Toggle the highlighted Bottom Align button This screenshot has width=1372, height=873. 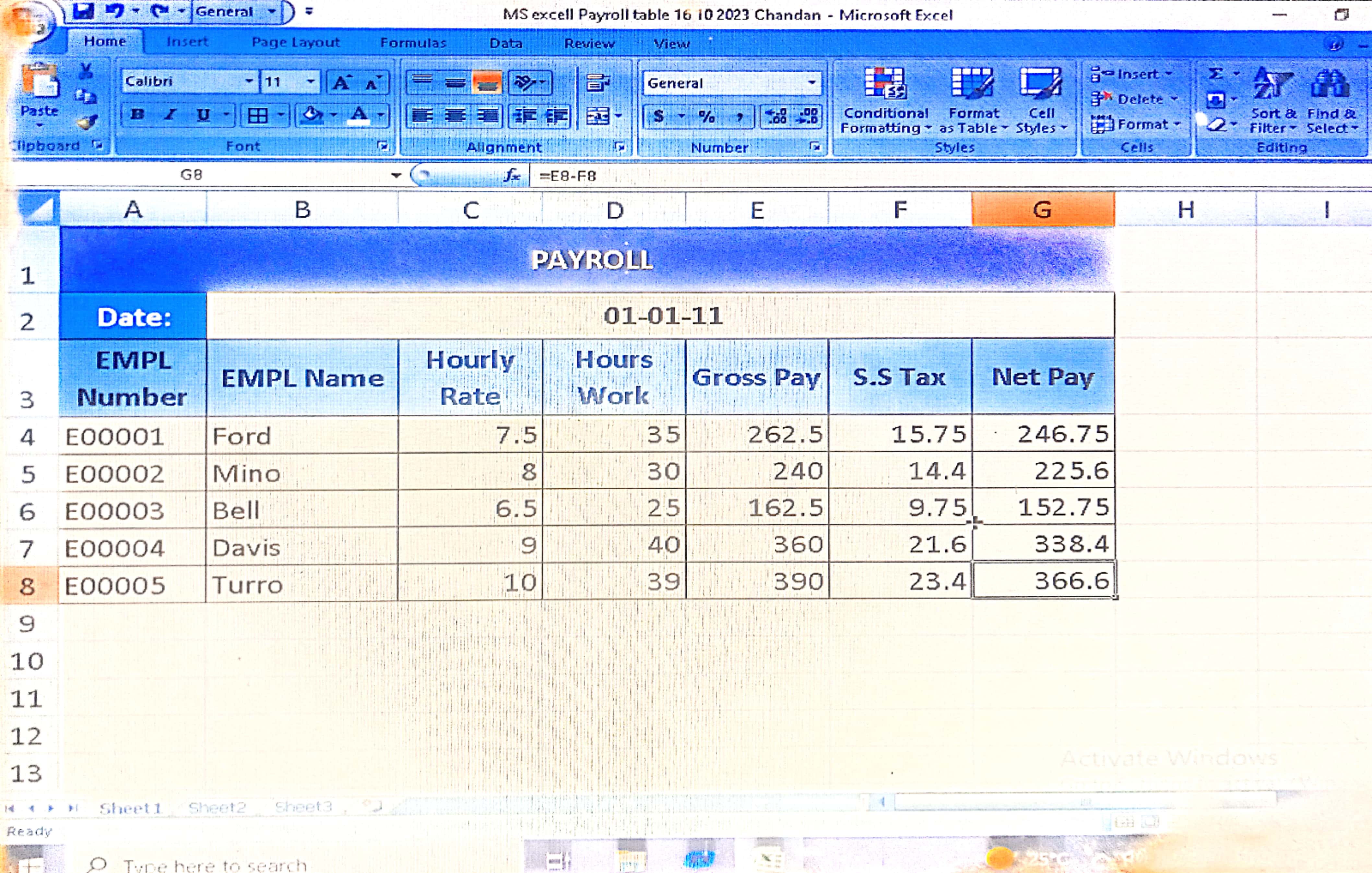[x=487, y=83]
